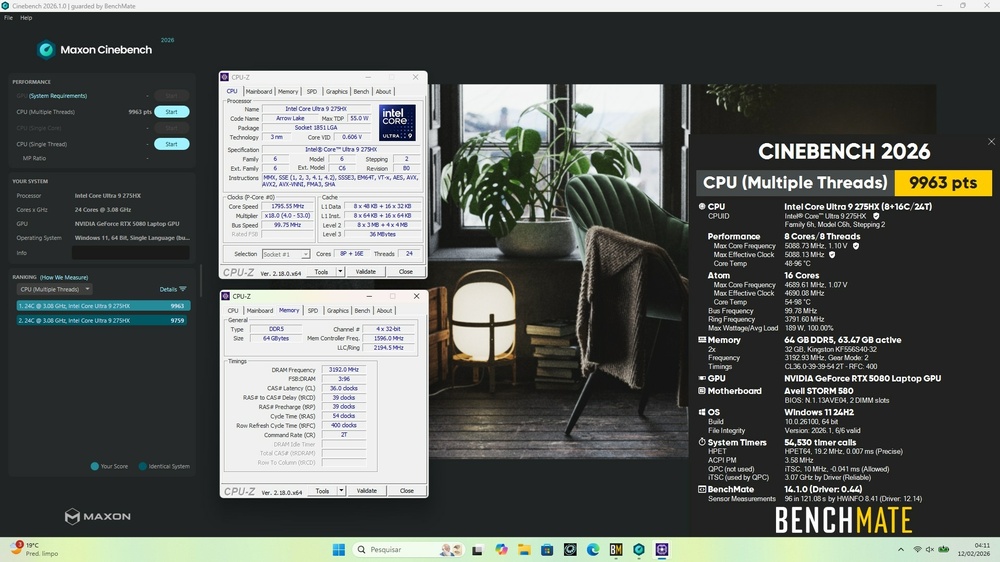Switch to the Mainboard tab in top CPU-Z

[259, 91]
